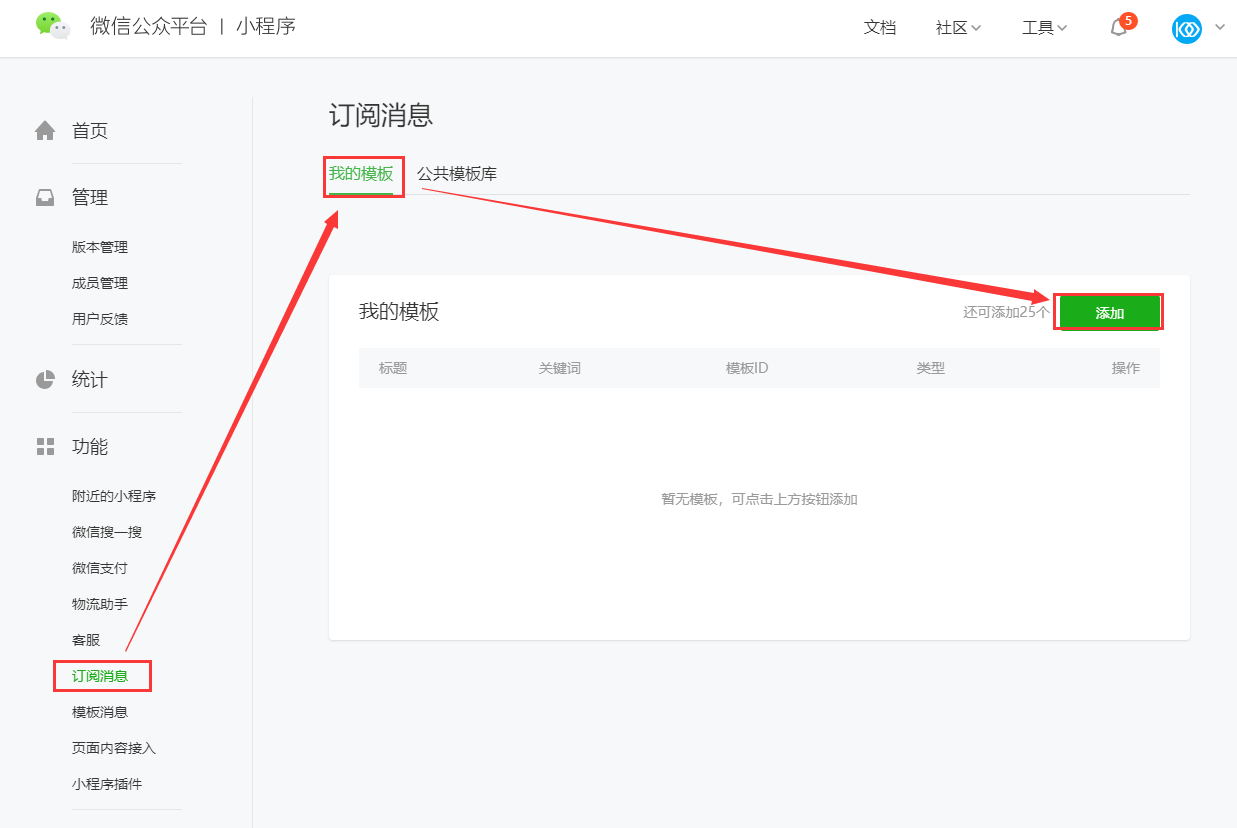Navigate to 模板消息 in sidebar
The height and width of the screenshot is (828, 1237).
[x=100, y=712]
